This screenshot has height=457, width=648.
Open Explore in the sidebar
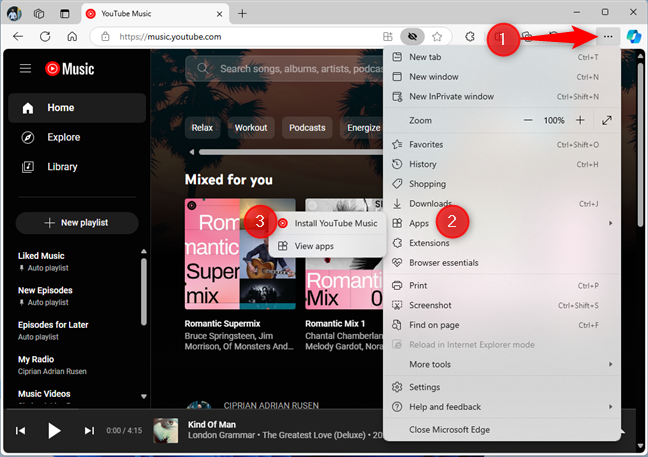click(x=77, y=137)
